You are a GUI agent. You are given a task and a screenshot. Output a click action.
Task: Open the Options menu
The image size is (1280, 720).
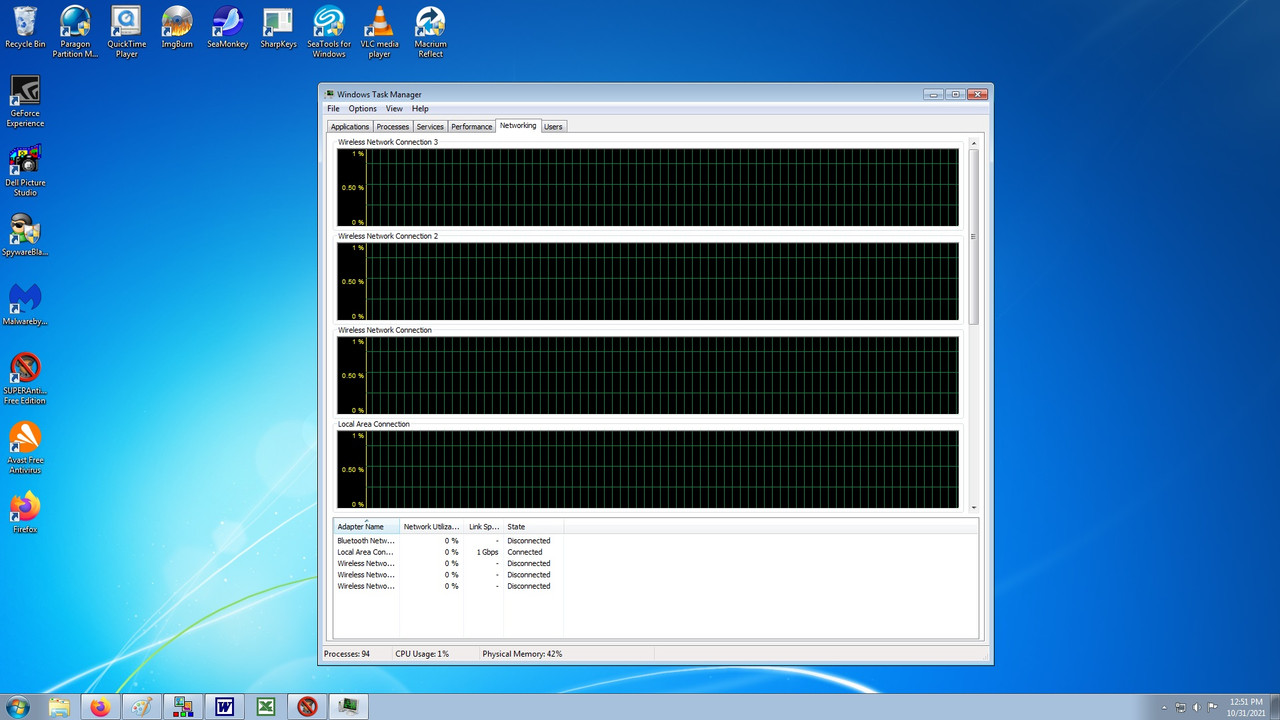[362, 109]
